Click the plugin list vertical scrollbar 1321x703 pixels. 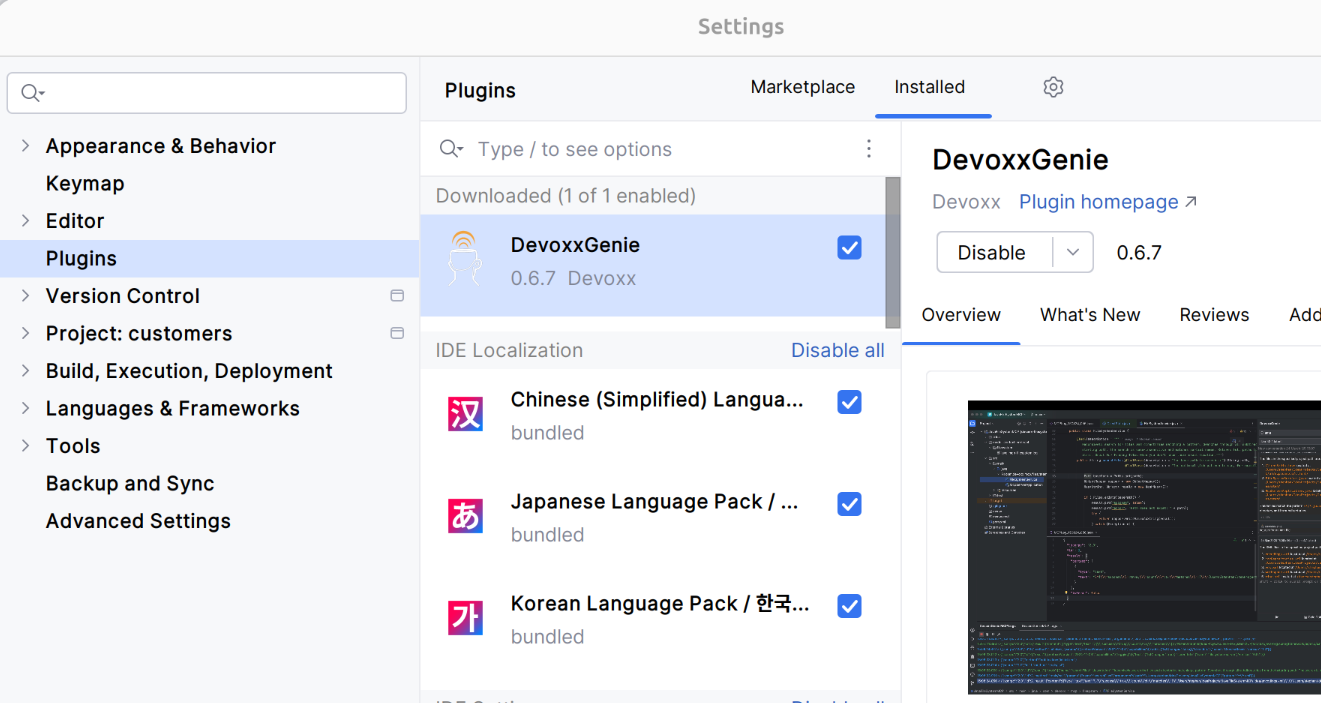point(892,252)
